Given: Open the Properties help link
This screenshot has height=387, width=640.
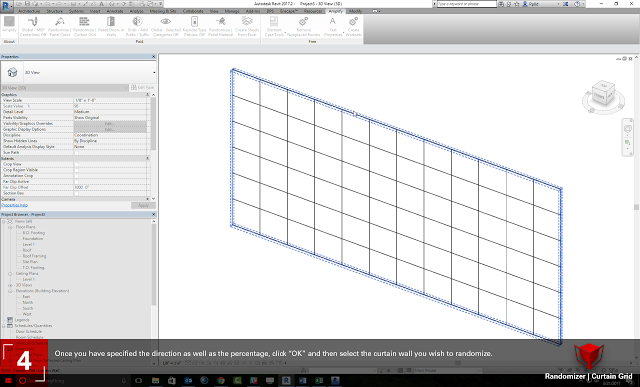Looking at the screenshot, I should [x=14, y=205].
